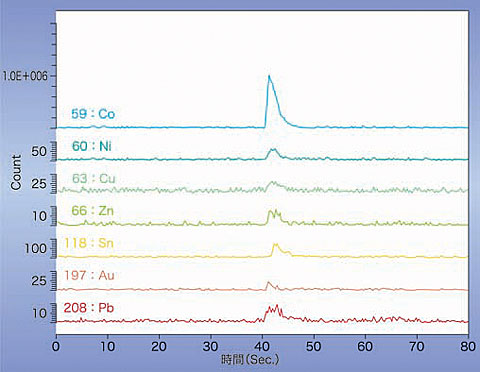Select the 208 : Pb trace label
480x372 pixels.
pyautogui.click(x=89, y=308)
